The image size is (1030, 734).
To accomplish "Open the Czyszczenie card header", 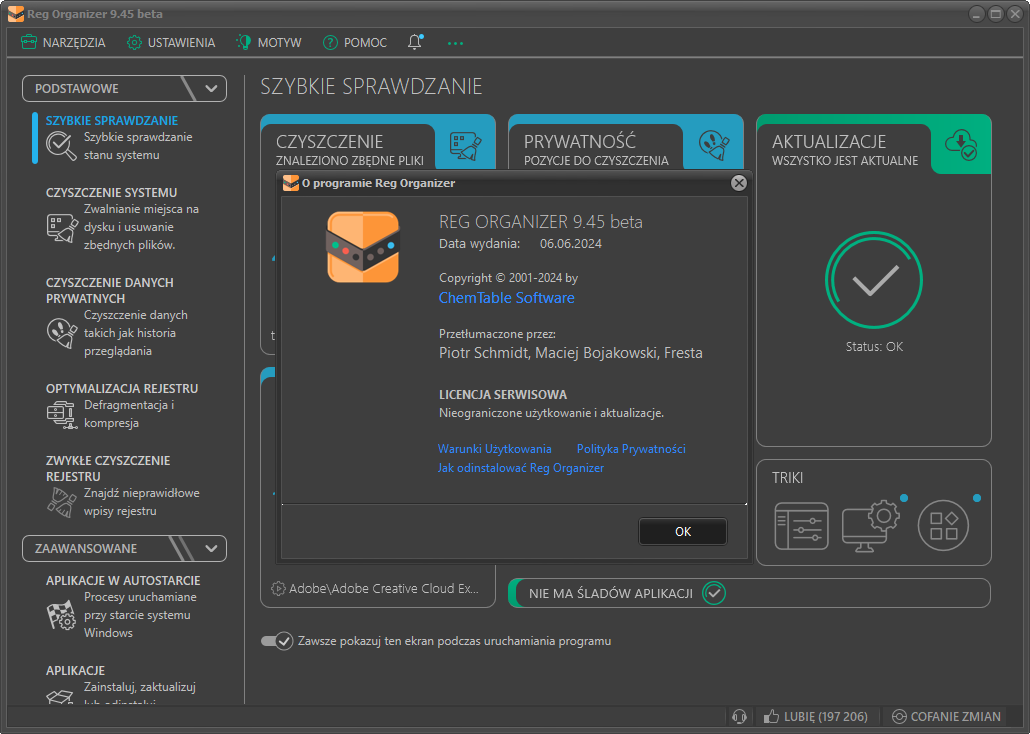I will pos(349,150).
